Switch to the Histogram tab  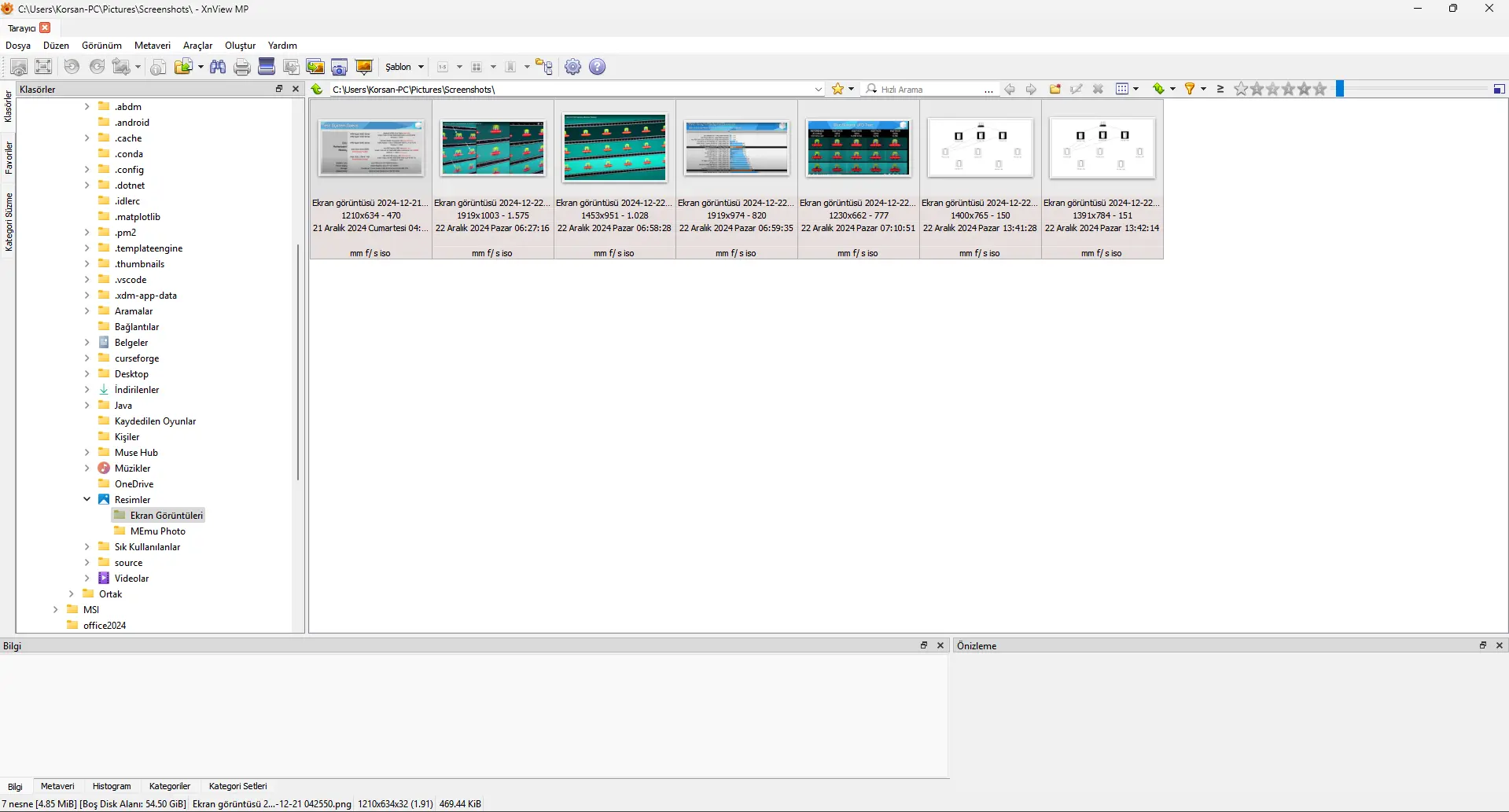[x=112, y=786]
